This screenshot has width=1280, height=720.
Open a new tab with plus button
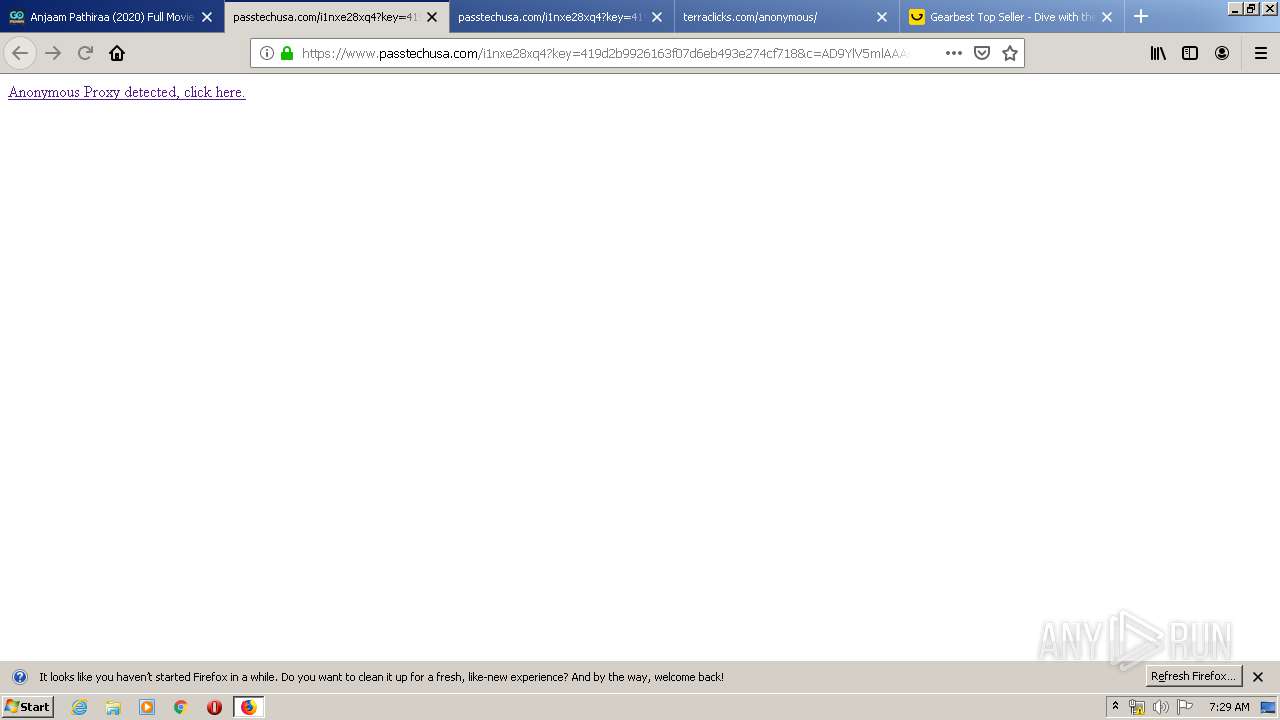[x=1141, y=16]
